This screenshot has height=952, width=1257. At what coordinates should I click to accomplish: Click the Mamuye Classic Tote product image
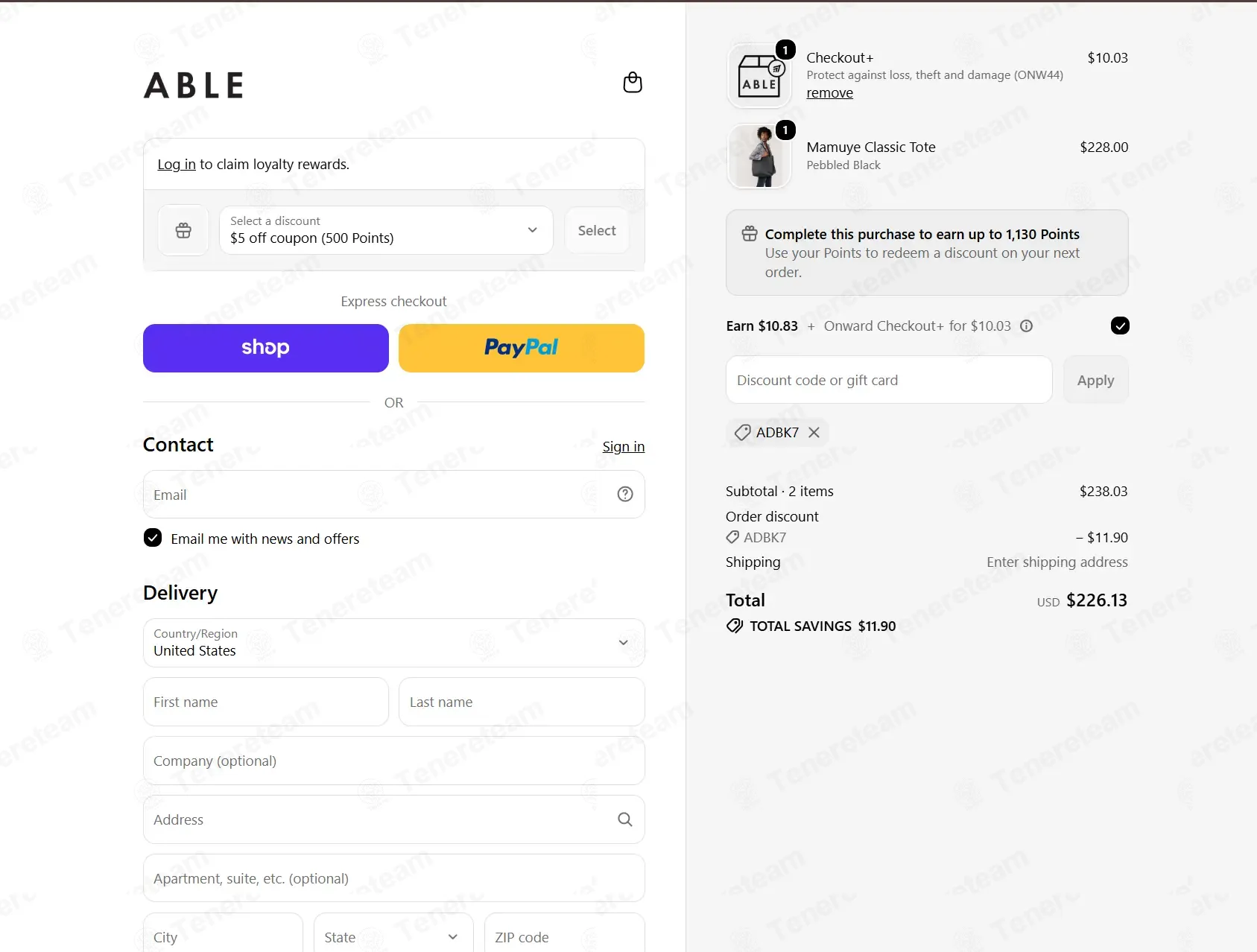coord(759,156)
